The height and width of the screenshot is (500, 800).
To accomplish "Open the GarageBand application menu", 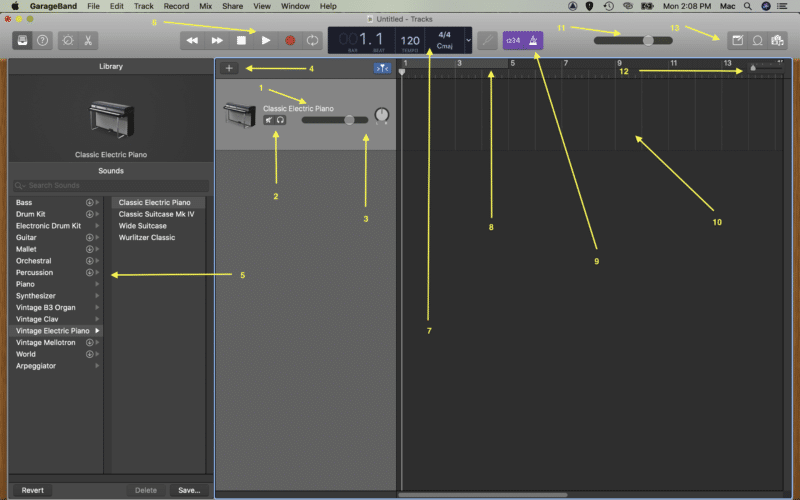I will click(x=53, y=6).
